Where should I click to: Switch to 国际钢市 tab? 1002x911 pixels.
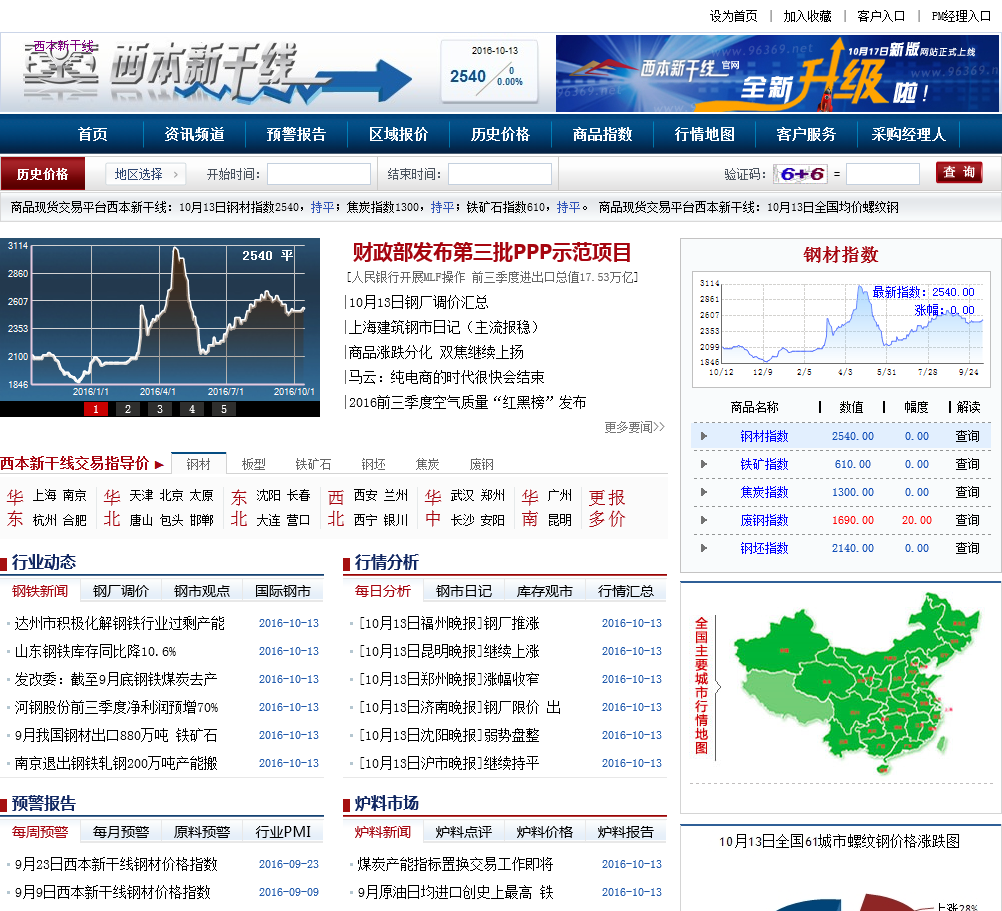coord(282,591)
